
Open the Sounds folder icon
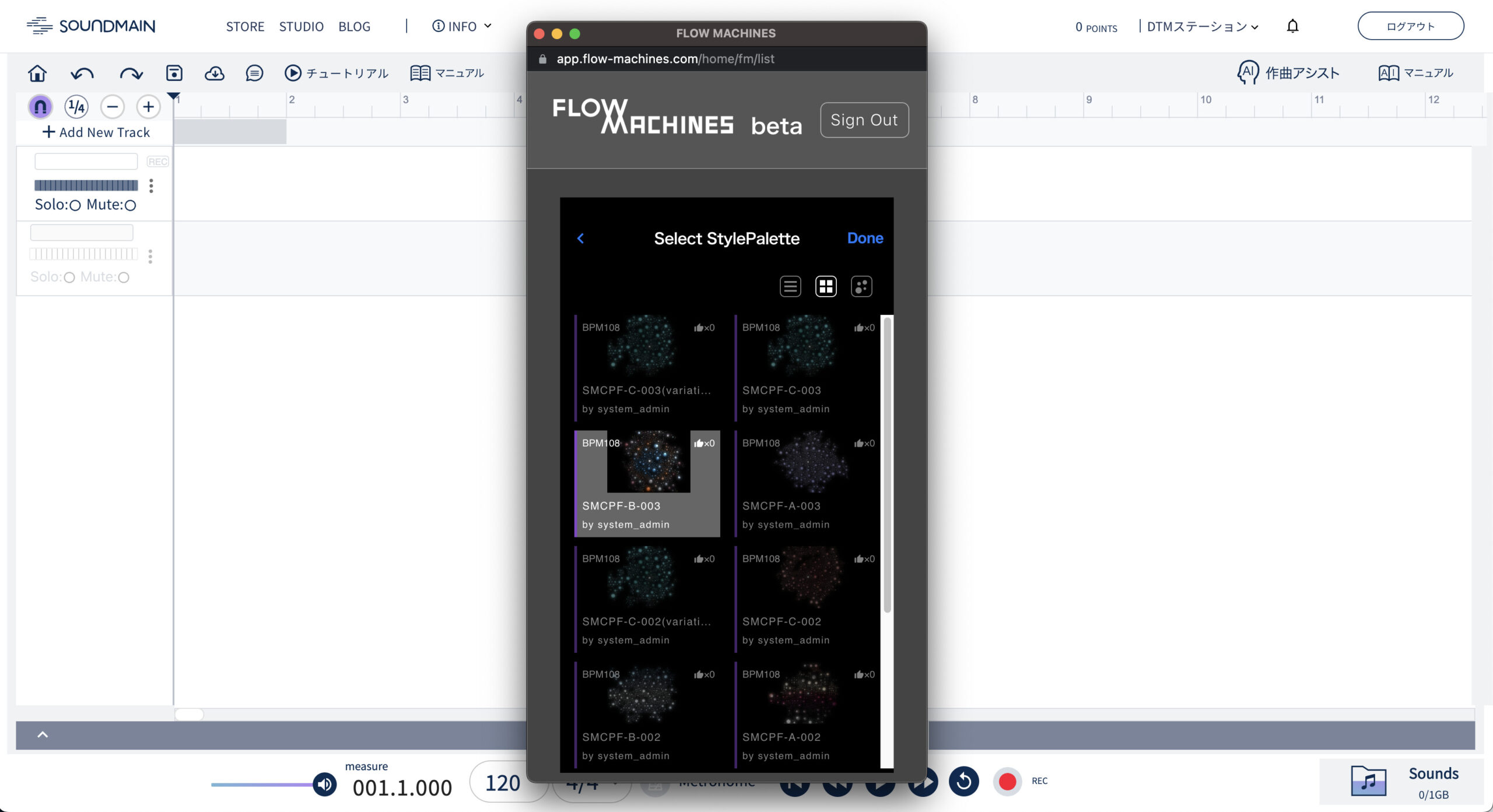click(x=1369, y=781)
